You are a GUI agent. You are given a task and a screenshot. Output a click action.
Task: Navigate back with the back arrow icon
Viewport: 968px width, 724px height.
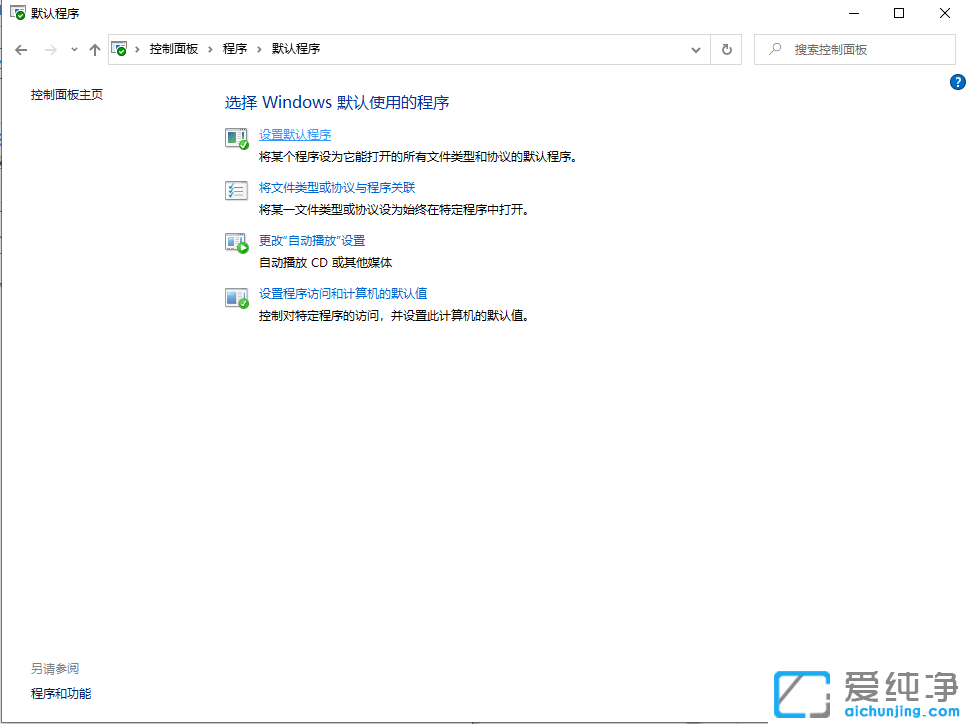pyautogui.click(x=20, y=48)
